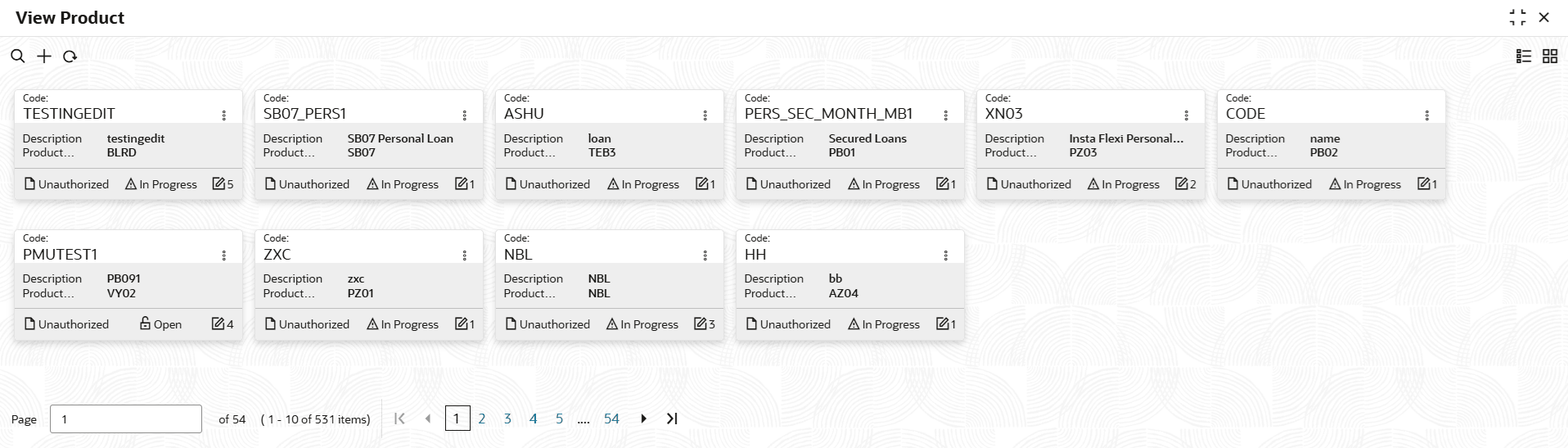Open kebab menu on TESTINGEDIT card

[223, 115]
